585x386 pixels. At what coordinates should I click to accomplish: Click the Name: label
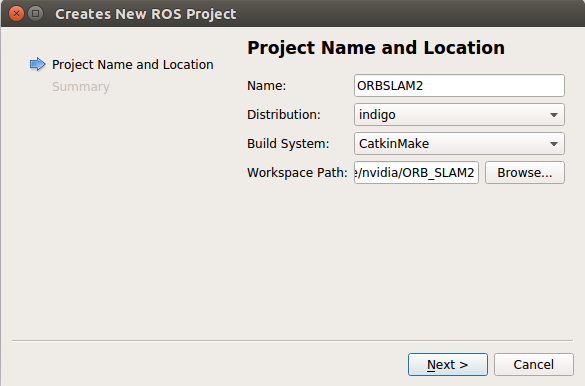pyautogui.click(x=266, y=86)
